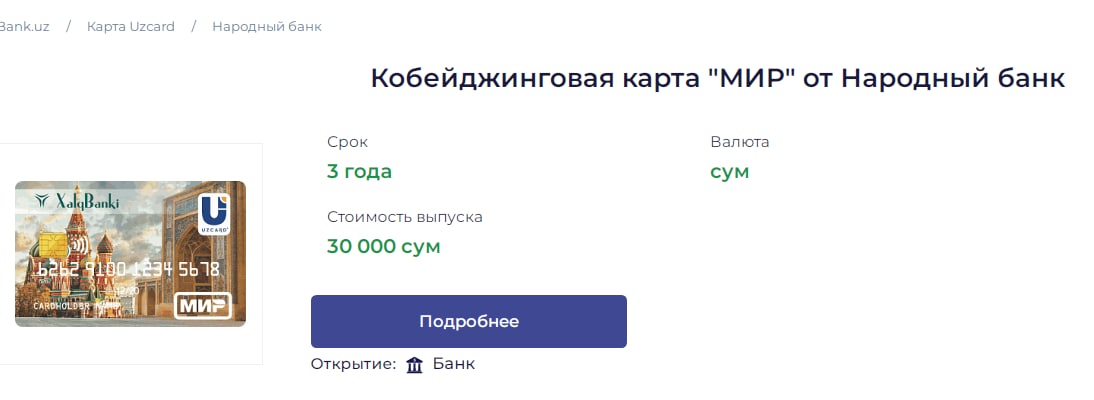Click the "Банк" text next to Открытие
The width and height of the screenshot is (1094, 400).
454,364
